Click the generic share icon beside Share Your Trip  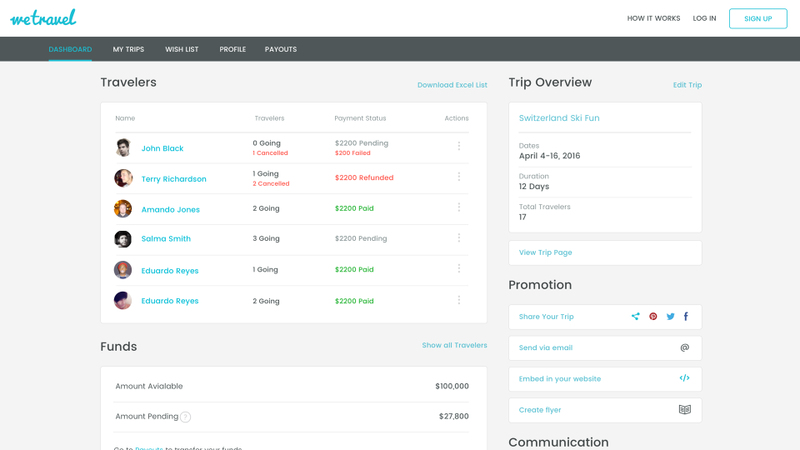click(635, 316)
